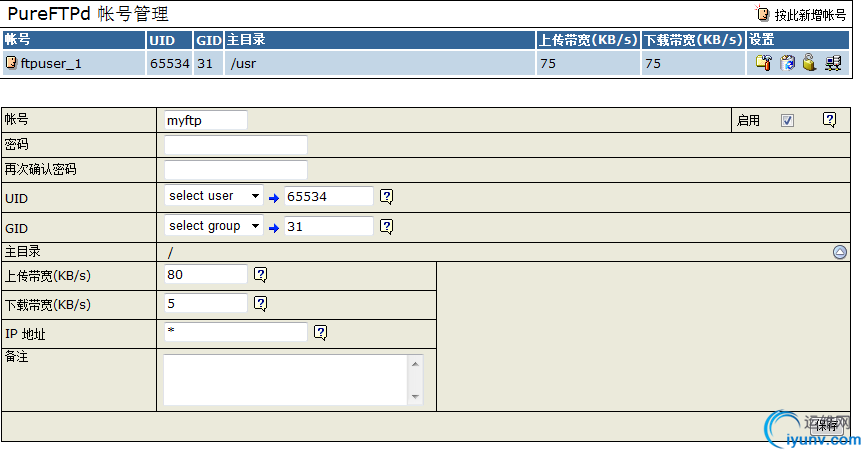This screenshot has height=456, width=867.
Task: Click 按此新增帐号 to add account
Action: (x=803, y=15)
